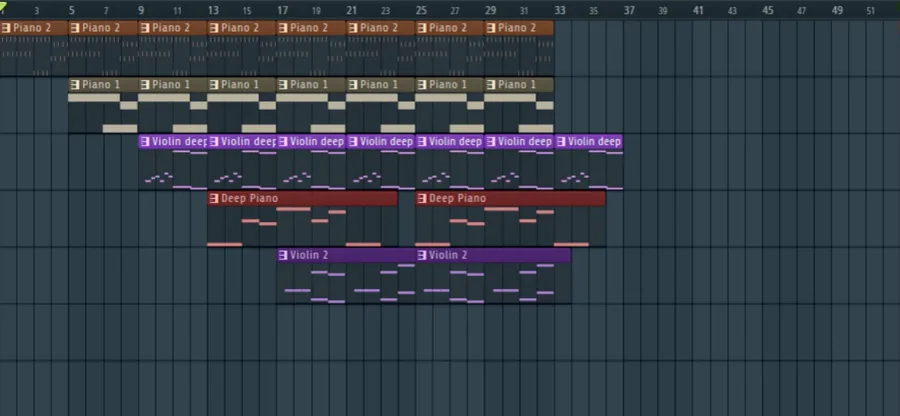Jump to bar 51 on timeline ruler
The height and width of the screenshot is (416, 900).
point(871,11)
